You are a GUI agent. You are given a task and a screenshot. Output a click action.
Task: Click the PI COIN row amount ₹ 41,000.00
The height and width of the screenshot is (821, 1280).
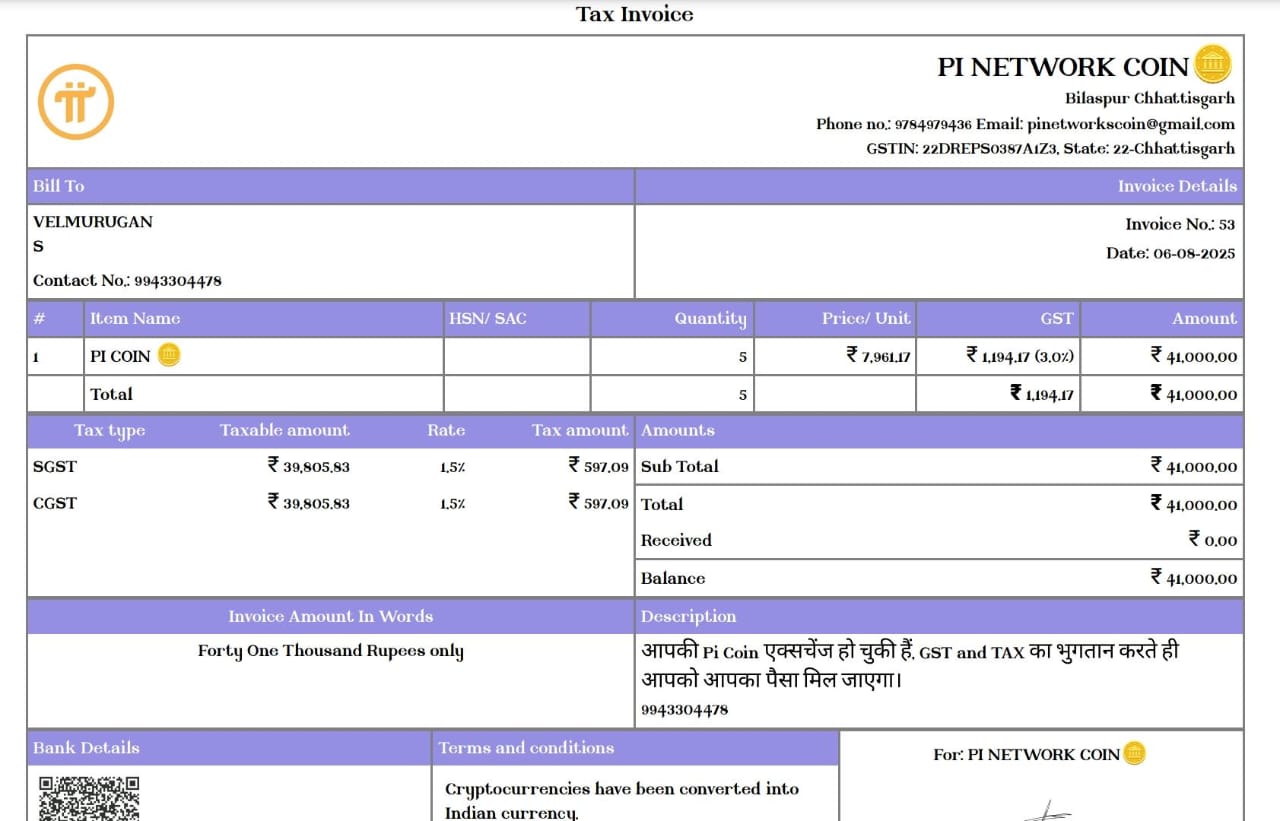[1193, 356]
